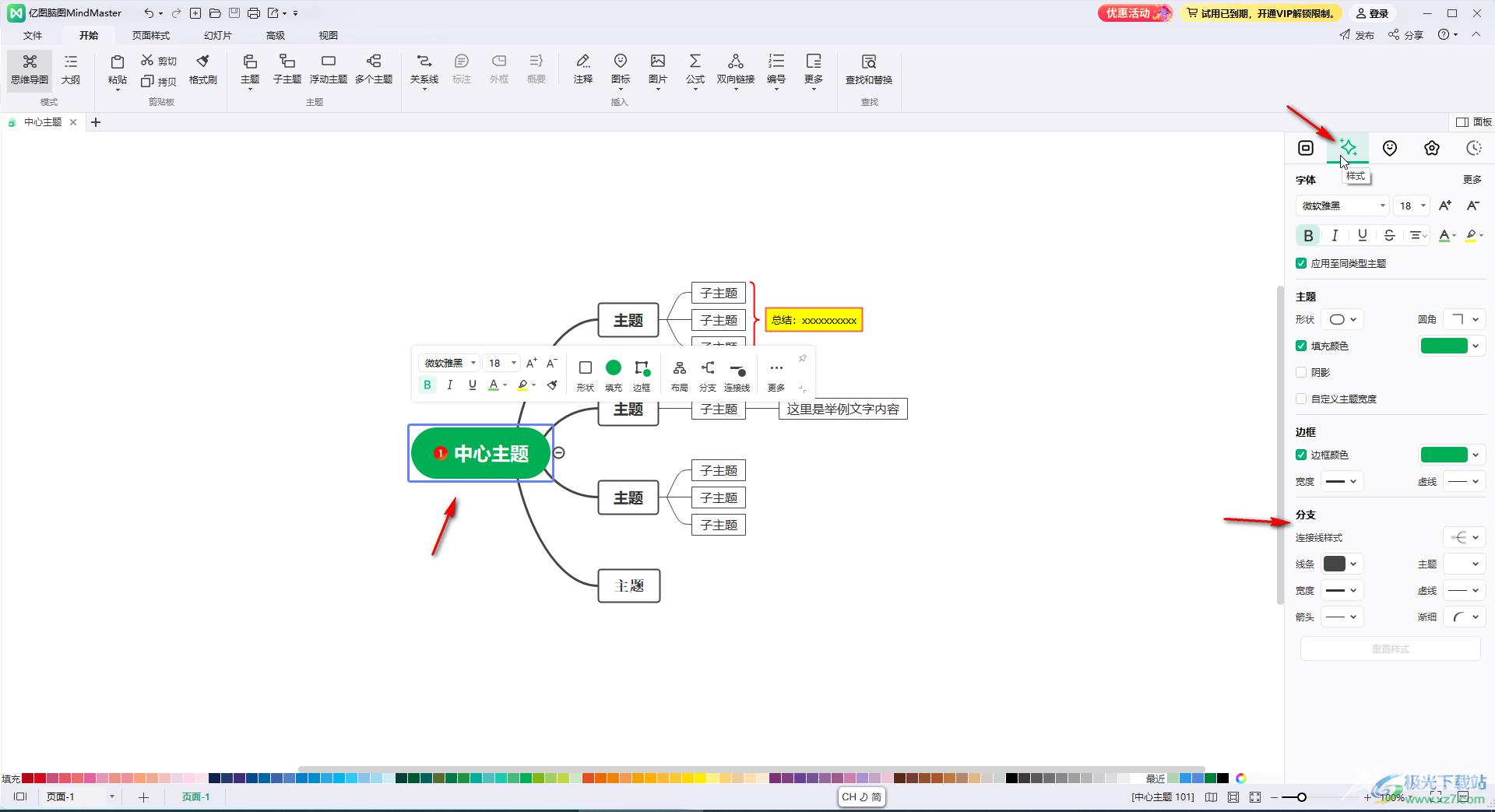Image resolution: width=1495 pixels, height=812 pixels.
Task: Open the Style (样式) panel icon
Action: [1348, 148]
